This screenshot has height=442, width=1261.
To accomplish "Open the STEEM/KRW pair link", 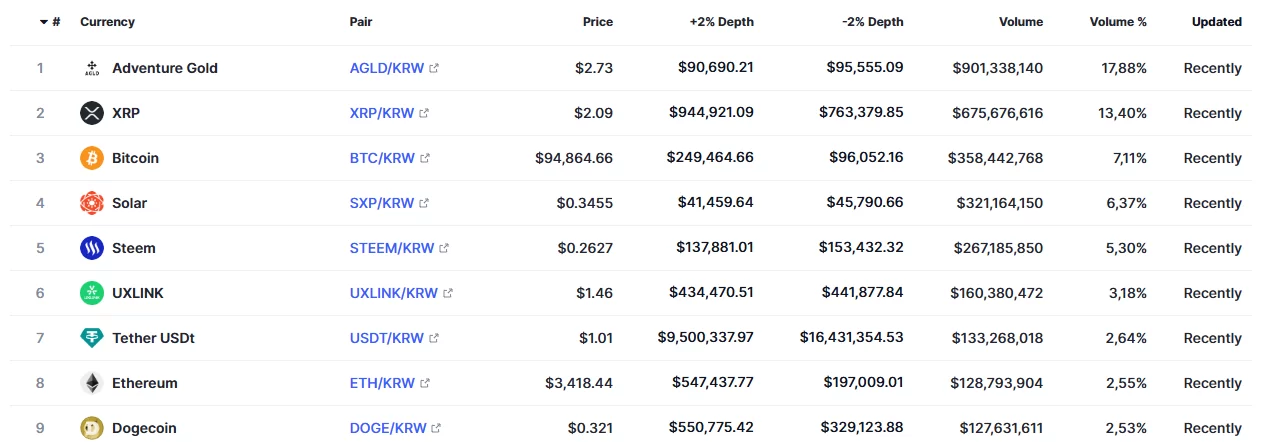I will (x=392, y=248).
